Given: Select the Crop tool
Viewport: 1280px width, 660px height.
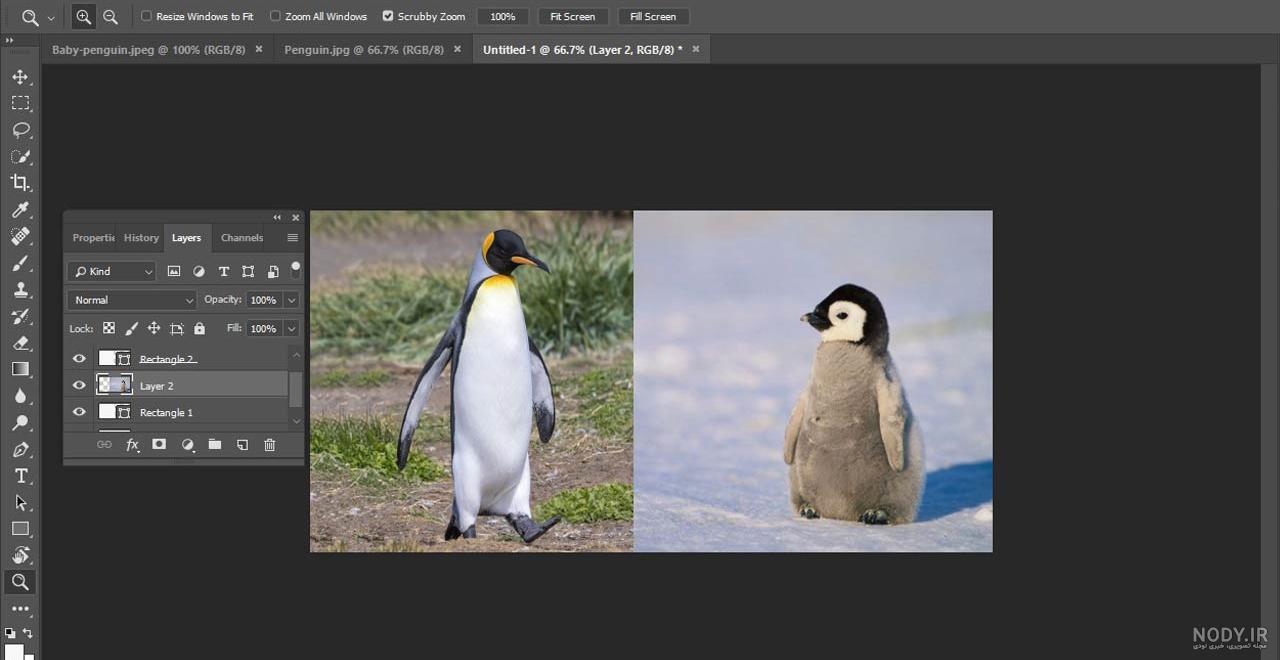Looking at the screenshot, I should point(20,183).
